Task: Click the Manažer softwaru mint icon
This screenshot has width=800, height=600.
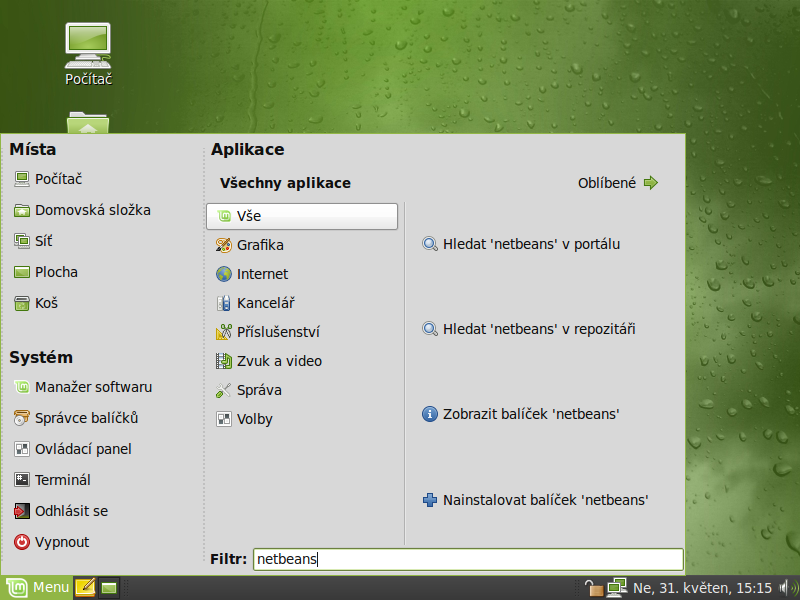Action: click(21, 387)
